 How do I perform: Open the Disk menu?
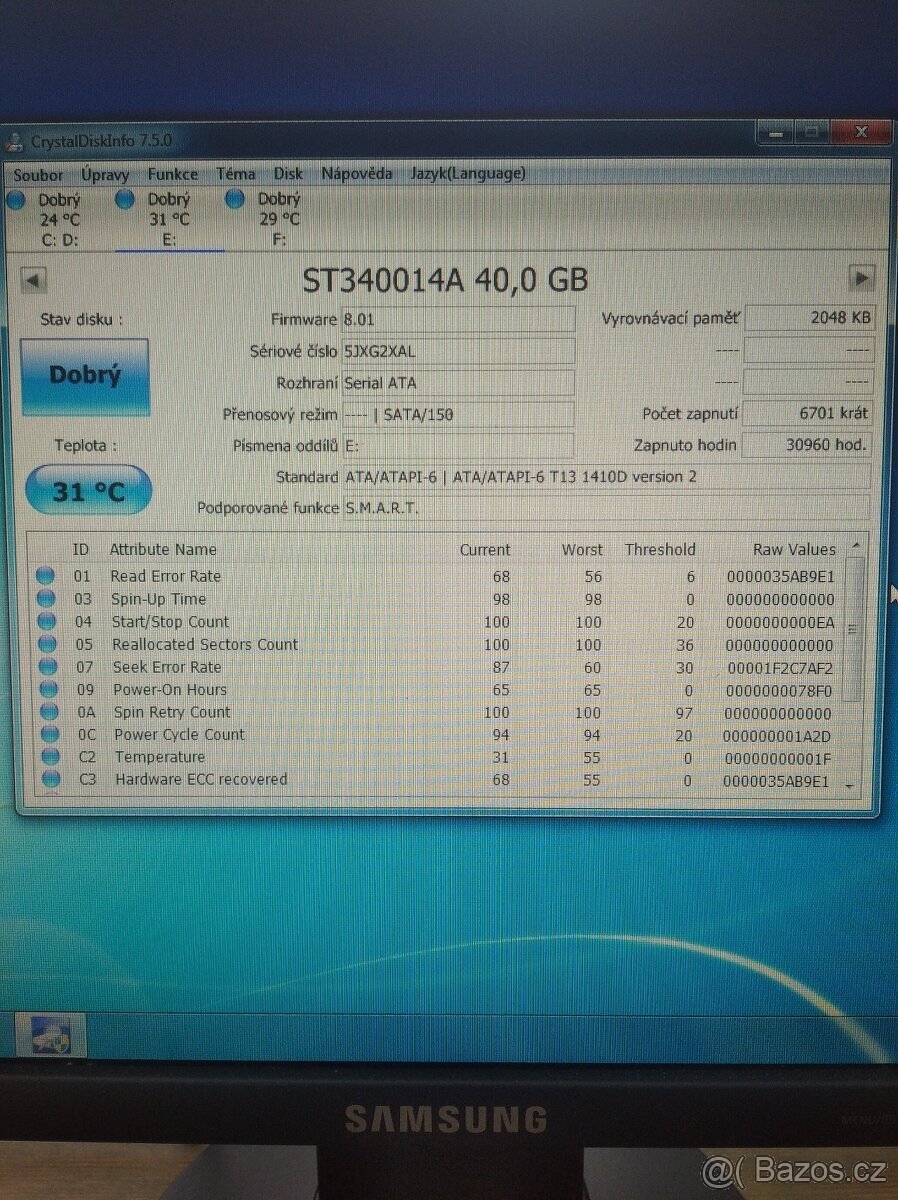click(287, 173)
